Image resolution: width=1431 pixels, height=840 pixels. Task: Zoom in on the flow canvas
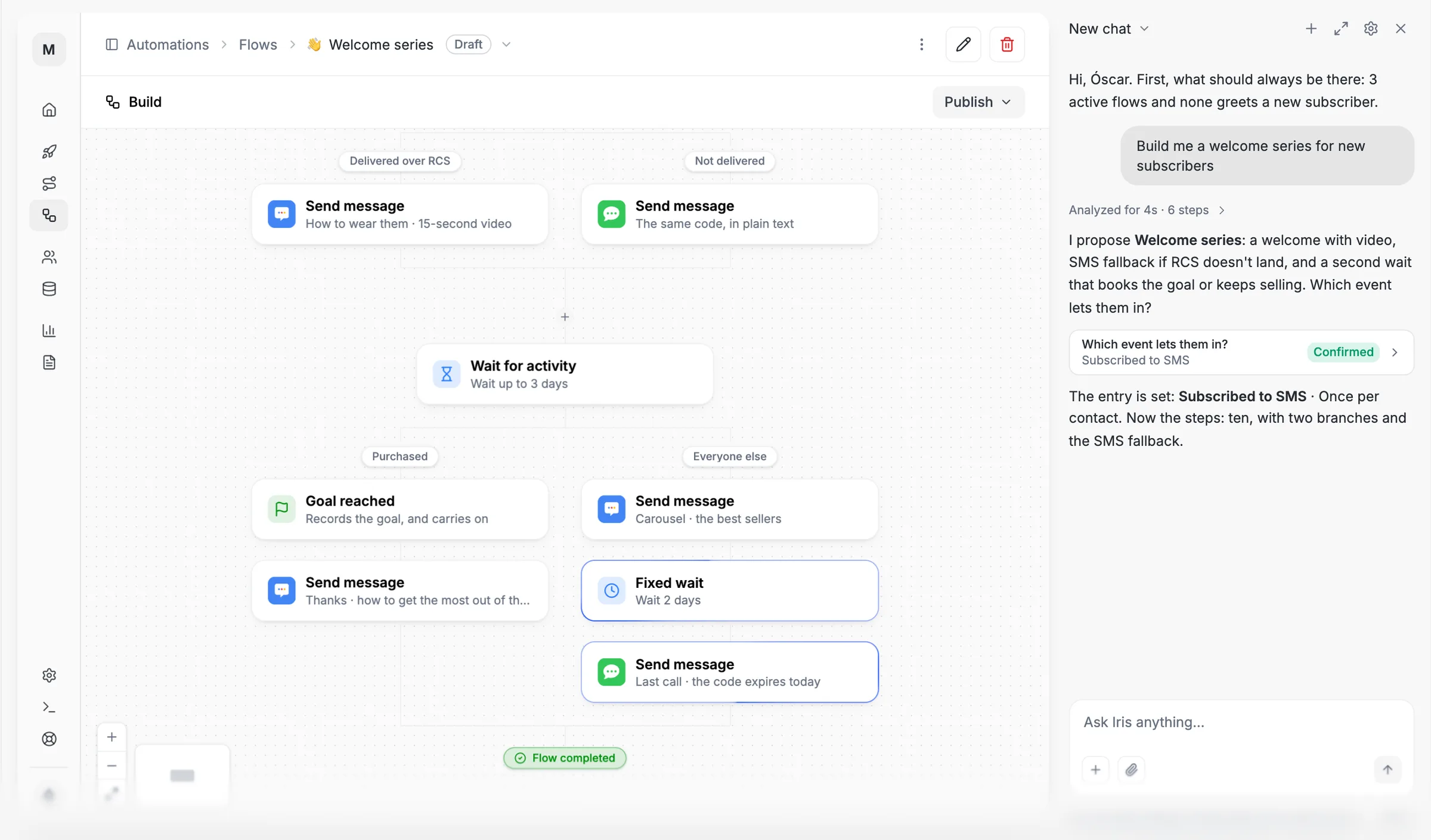111,737
